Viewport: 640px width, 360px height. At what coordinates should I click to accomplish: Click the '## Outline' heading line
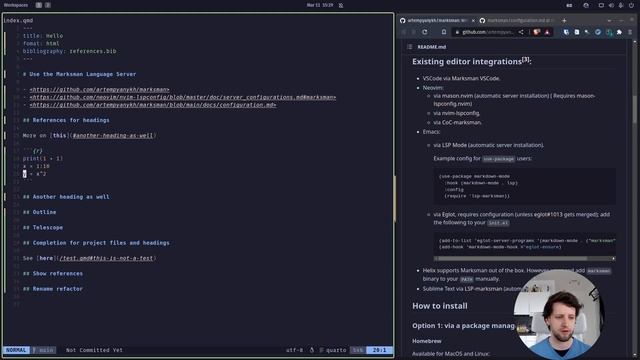(40, 212)
